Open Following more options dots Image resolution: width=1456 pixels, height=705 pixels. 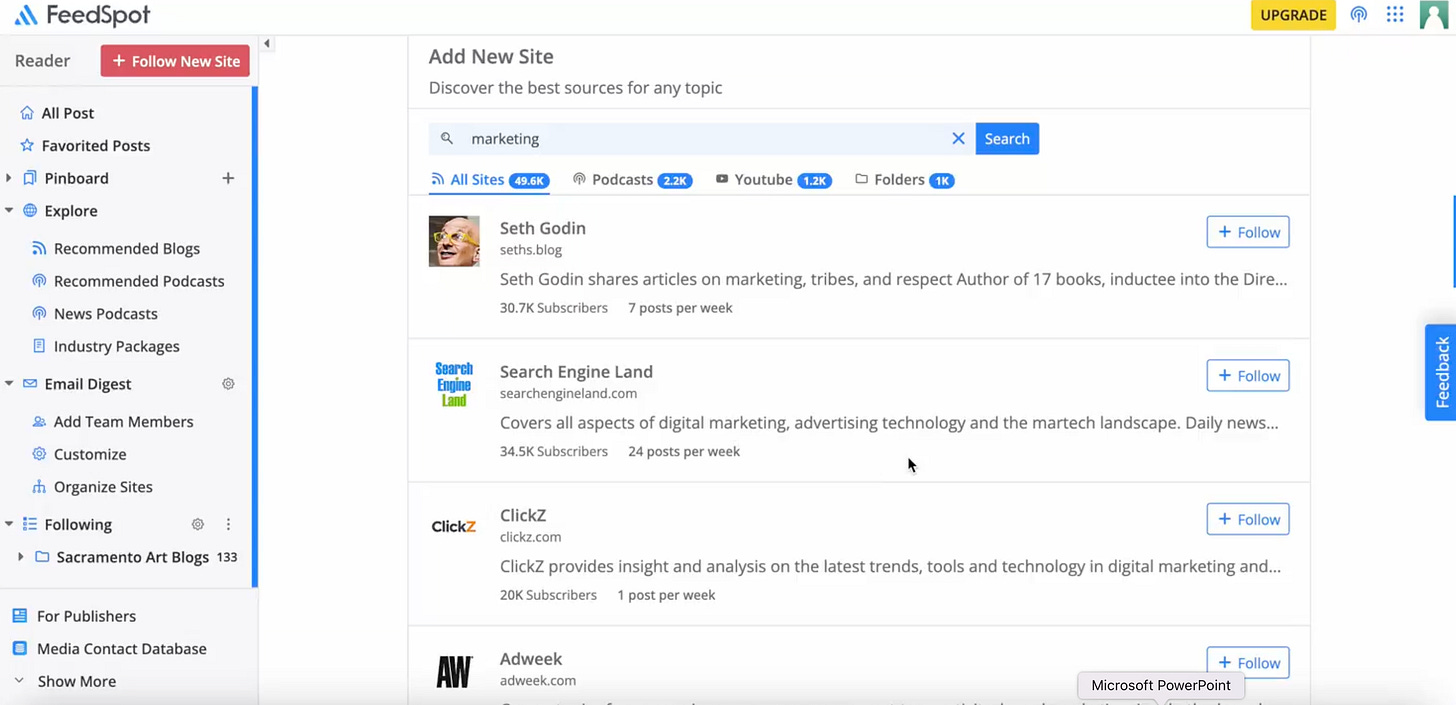coord(228,524)
